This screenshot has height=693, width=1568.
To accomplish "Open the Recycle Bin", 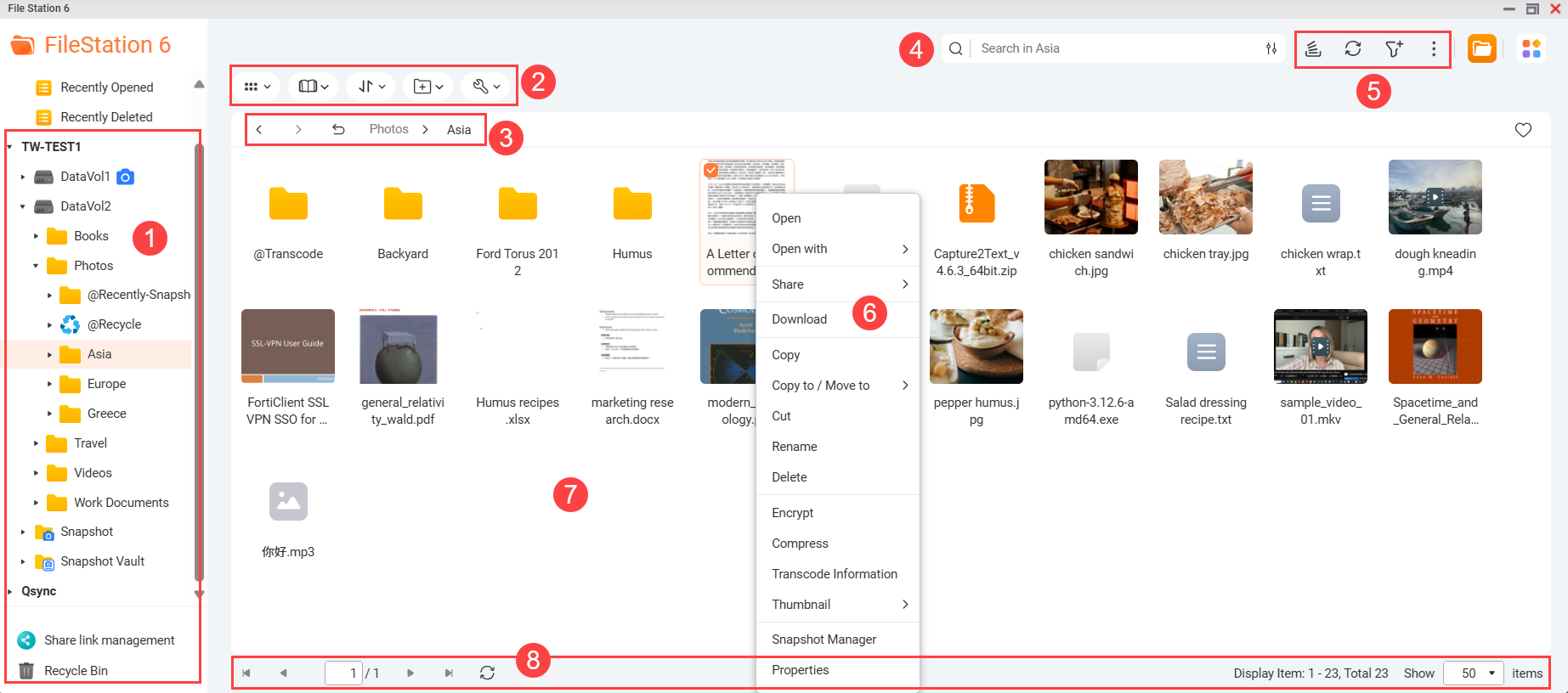I will coord(76,671).
